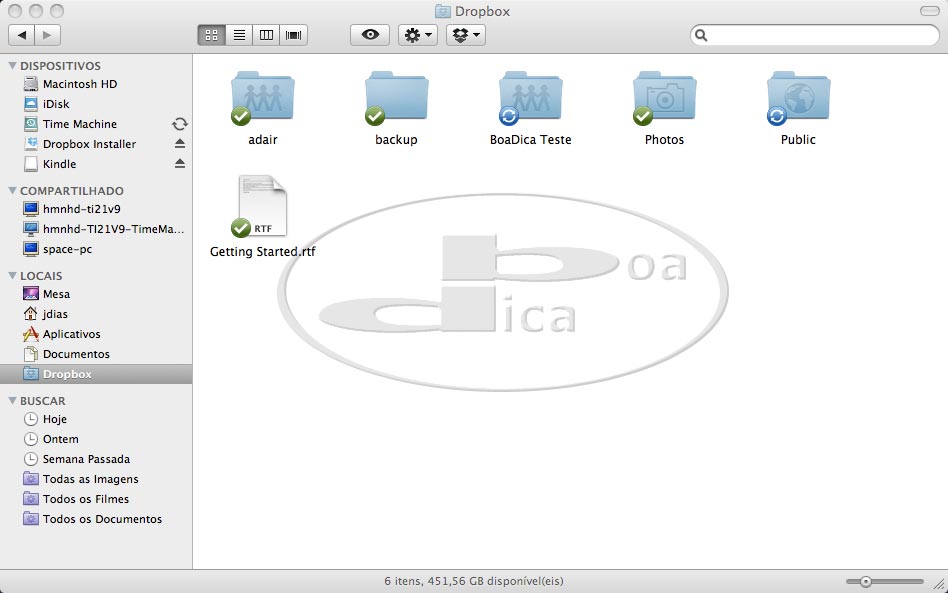Screen dimensions: 948x593
Task: Select iDisk in sidebar
Action: 96,104
